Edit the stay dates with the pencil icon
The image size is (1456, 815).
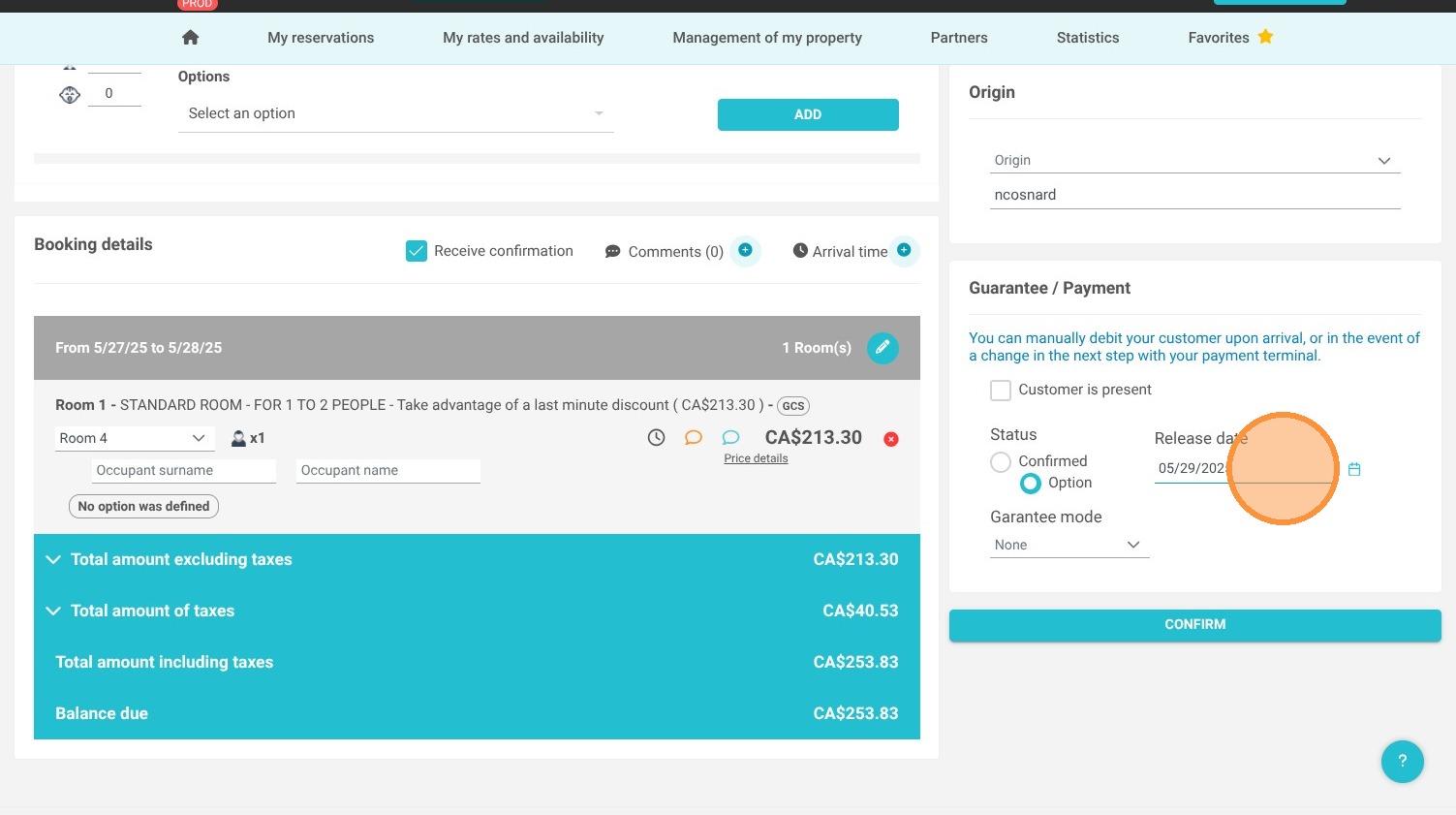tap(883, 347)
